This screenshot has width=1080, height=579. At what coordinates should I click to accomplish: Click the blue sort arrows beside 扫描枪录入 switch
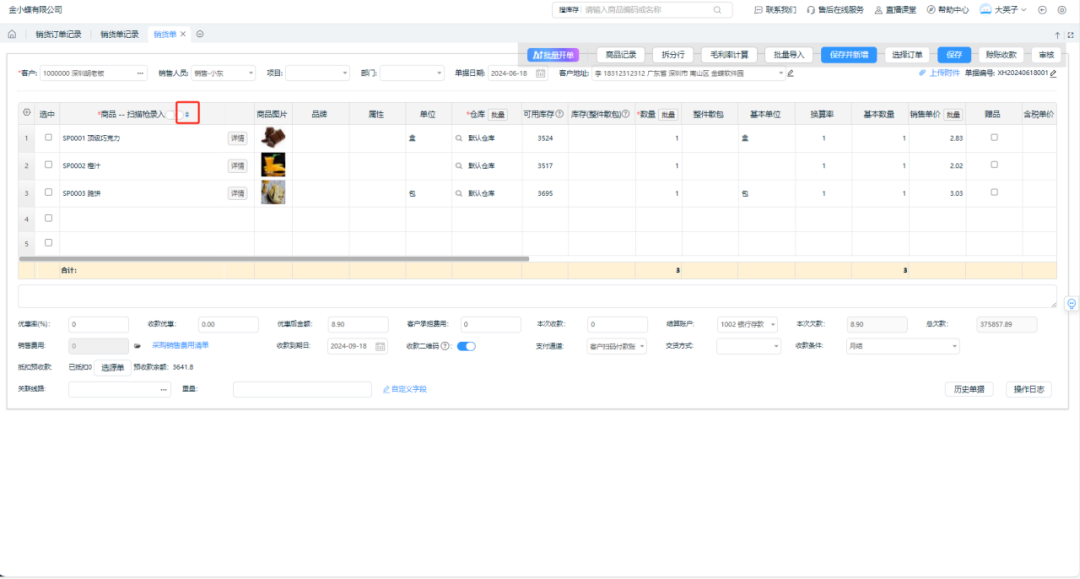pyautogui.click(x=187, y=114)
